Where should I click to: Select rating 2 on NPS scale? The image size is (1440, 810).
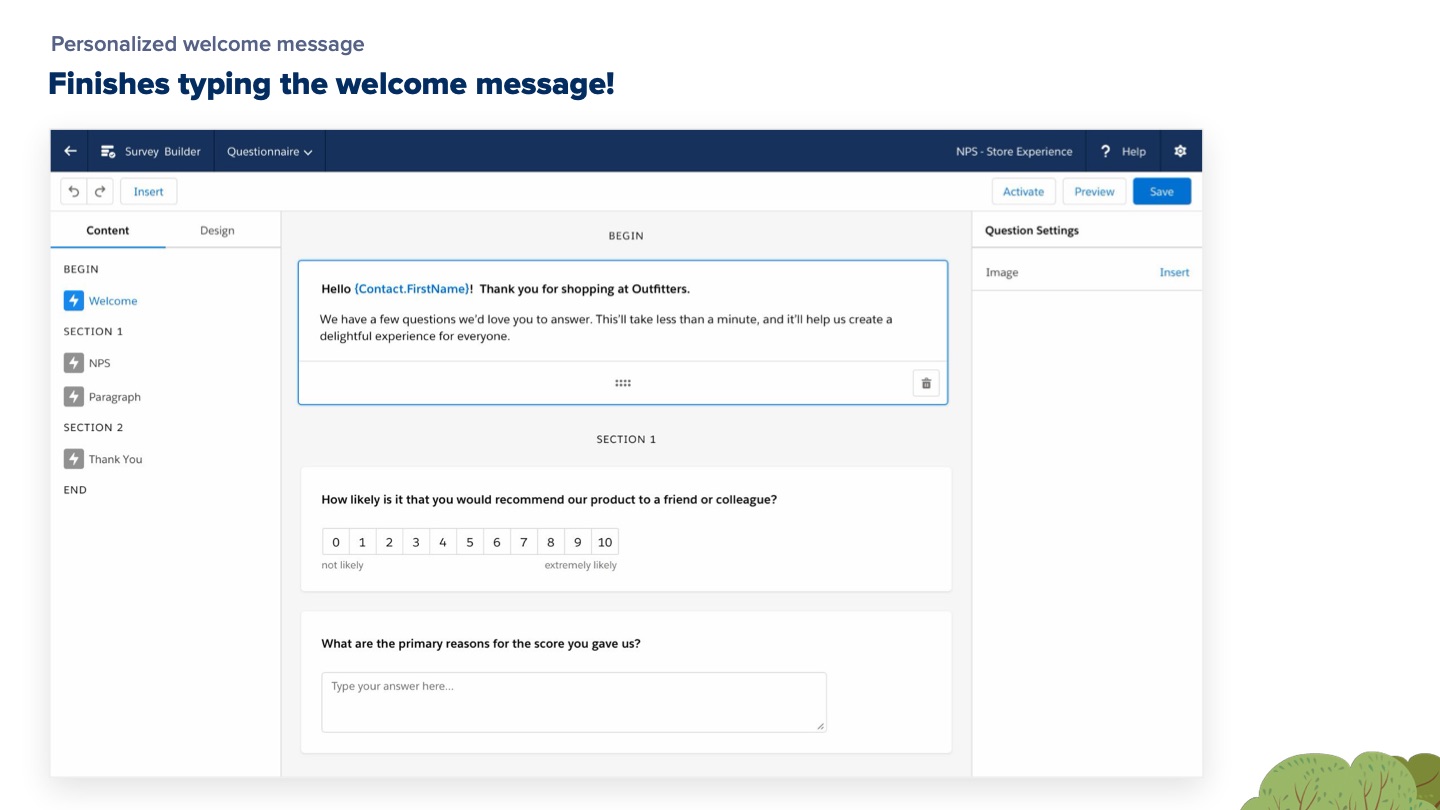pyautogui.click(x=390, y=542)
